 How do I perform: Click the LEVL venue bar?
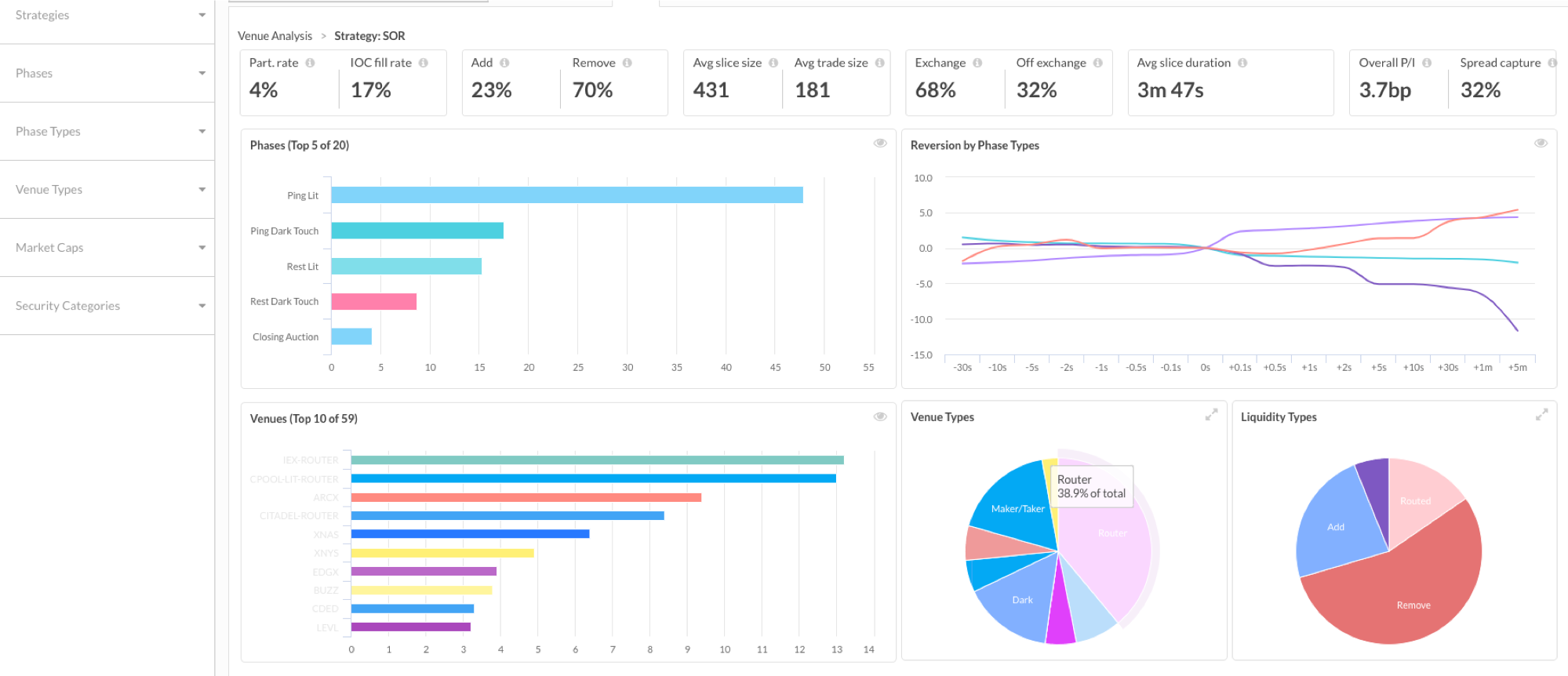pos(411,627)
